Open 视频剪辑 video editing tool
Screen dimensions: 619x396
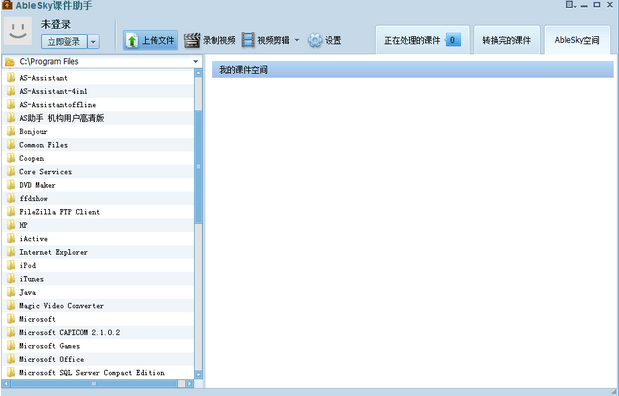click(265, 40)
